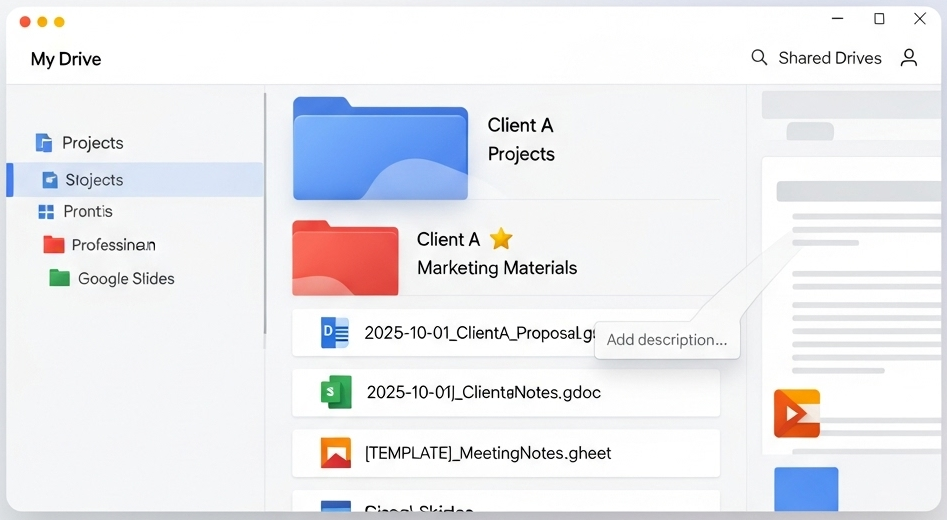Open the large blue Client A Projects folder

click(x=380, y=149)
